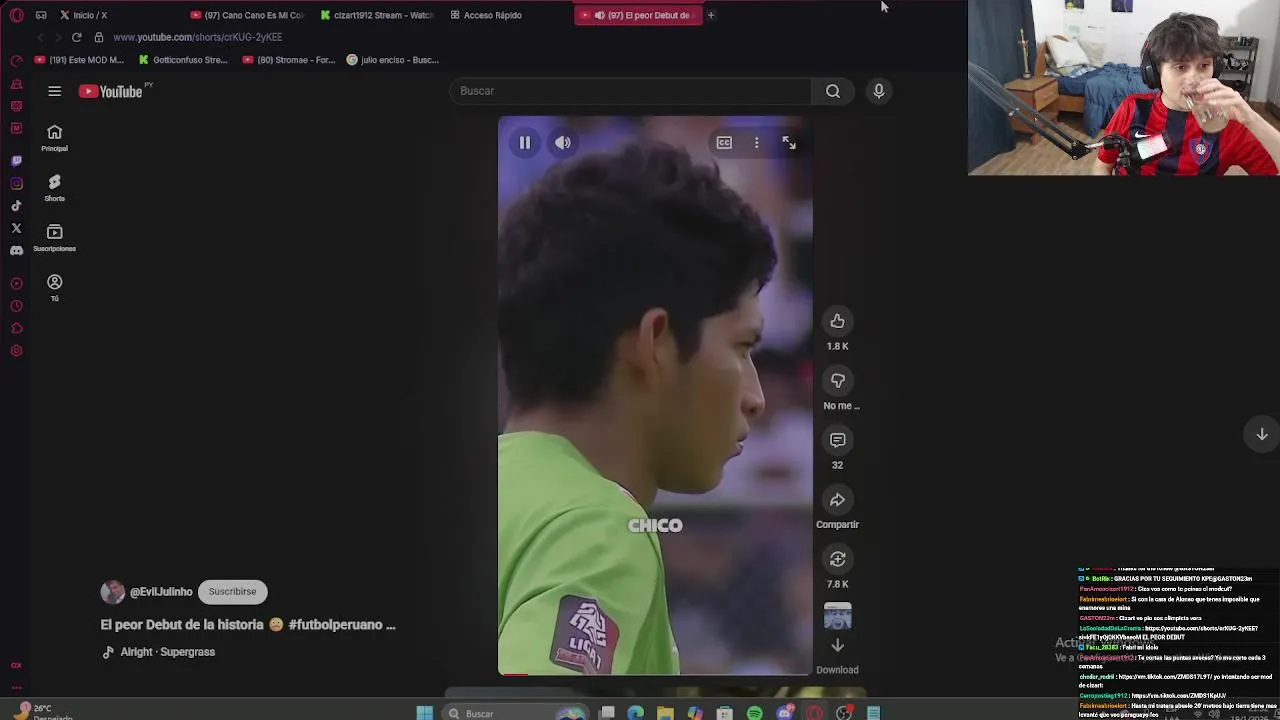
Task: Open Task View from taskbar
Action: coord(607,713)
